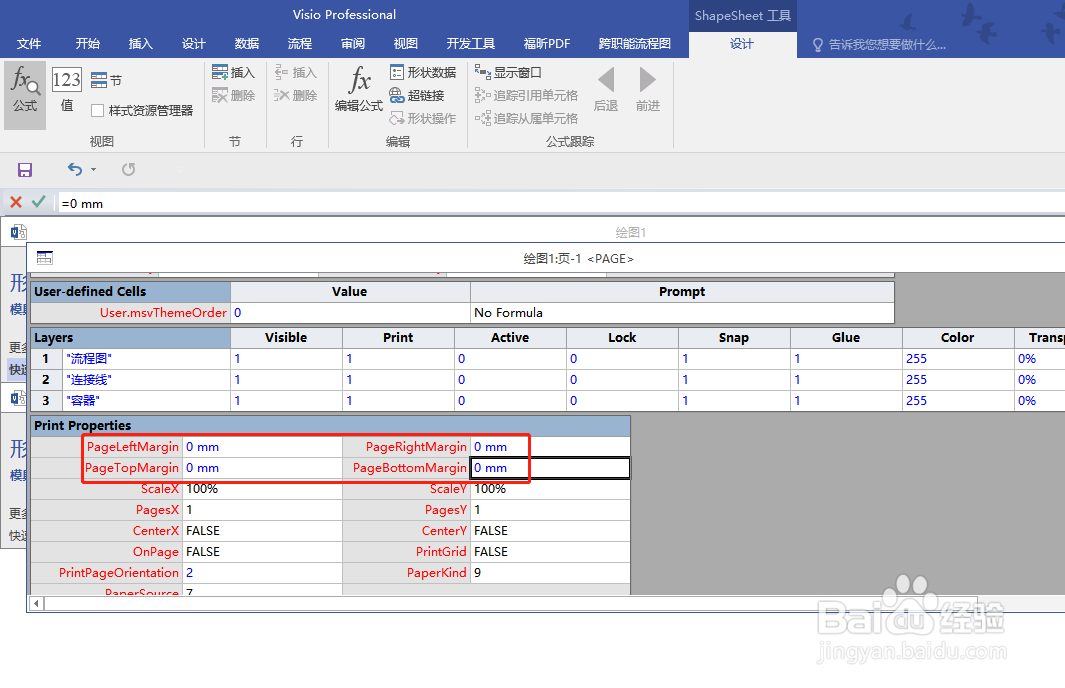Select the PrintPageOrientation value cell
Viewport: 1065px width, 688px height.
click(x=262, y=573)
